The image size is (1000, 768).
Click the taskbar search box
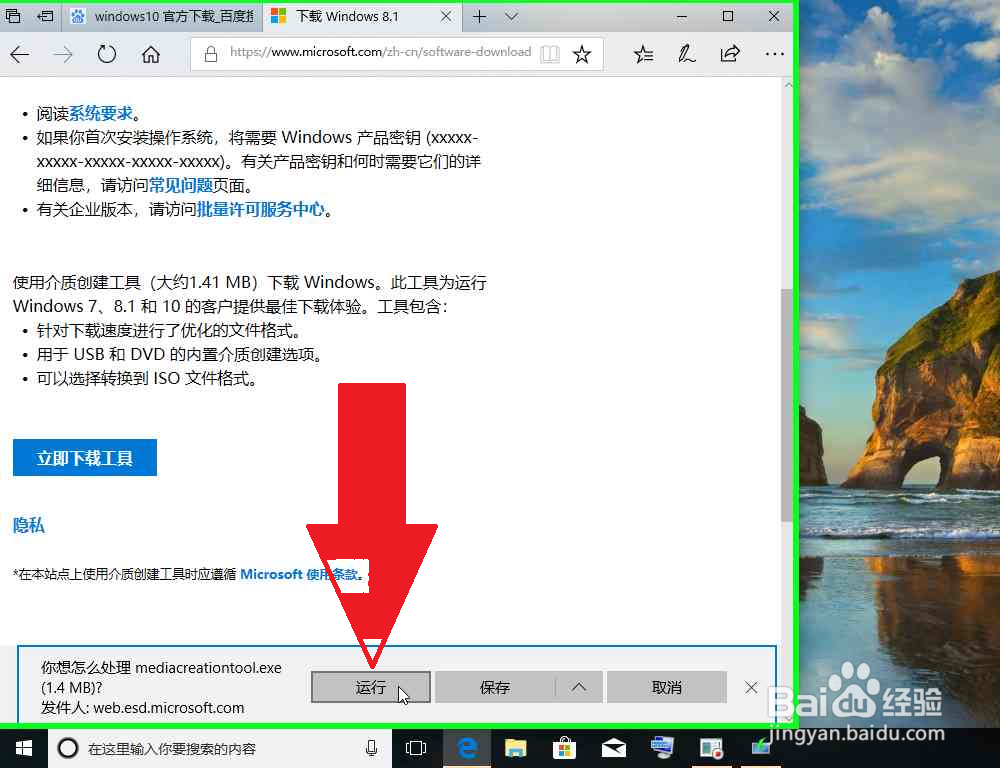coord(220,748)
